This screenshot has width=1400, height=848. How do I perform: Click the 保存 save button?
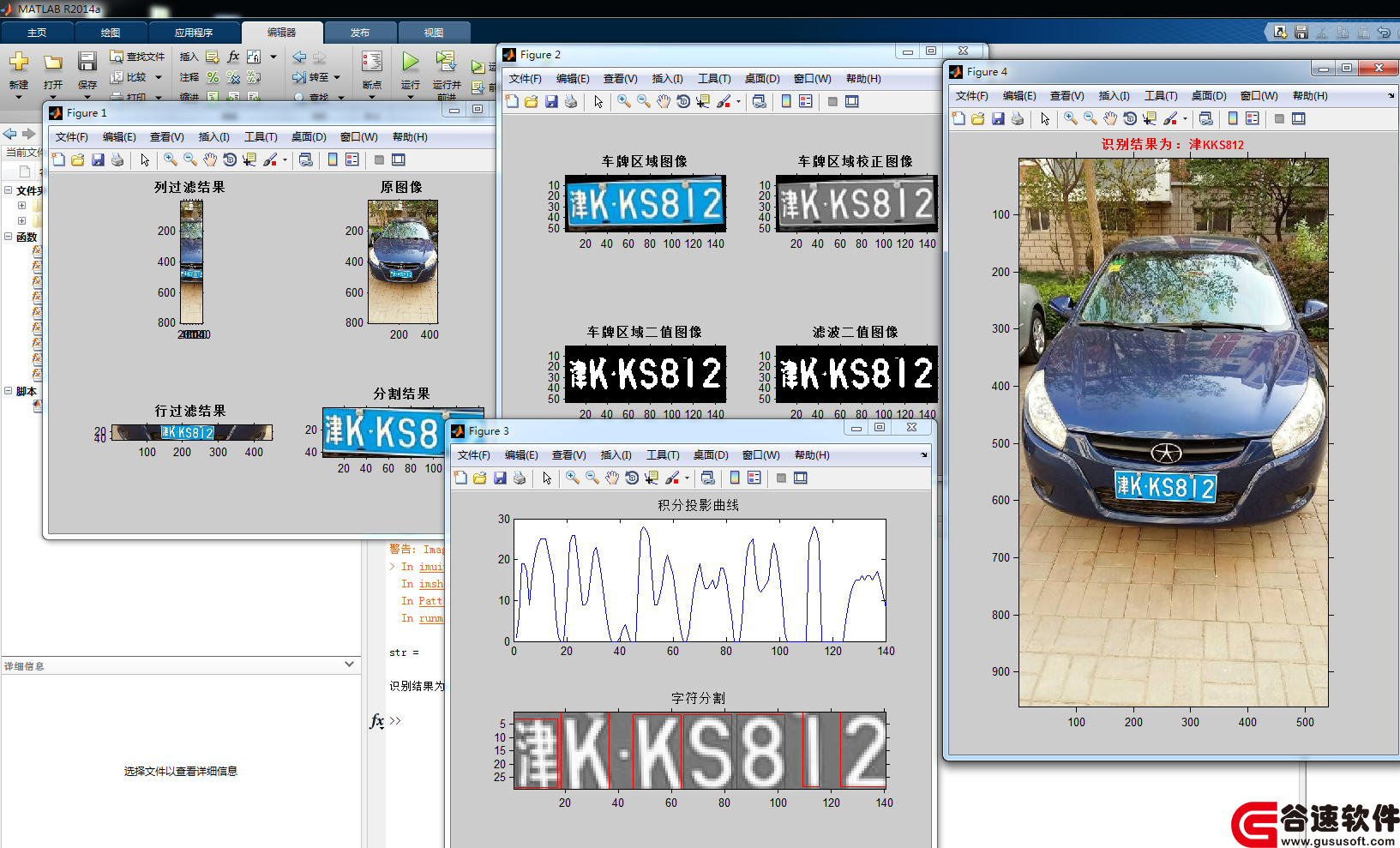(x=87, y=70)
